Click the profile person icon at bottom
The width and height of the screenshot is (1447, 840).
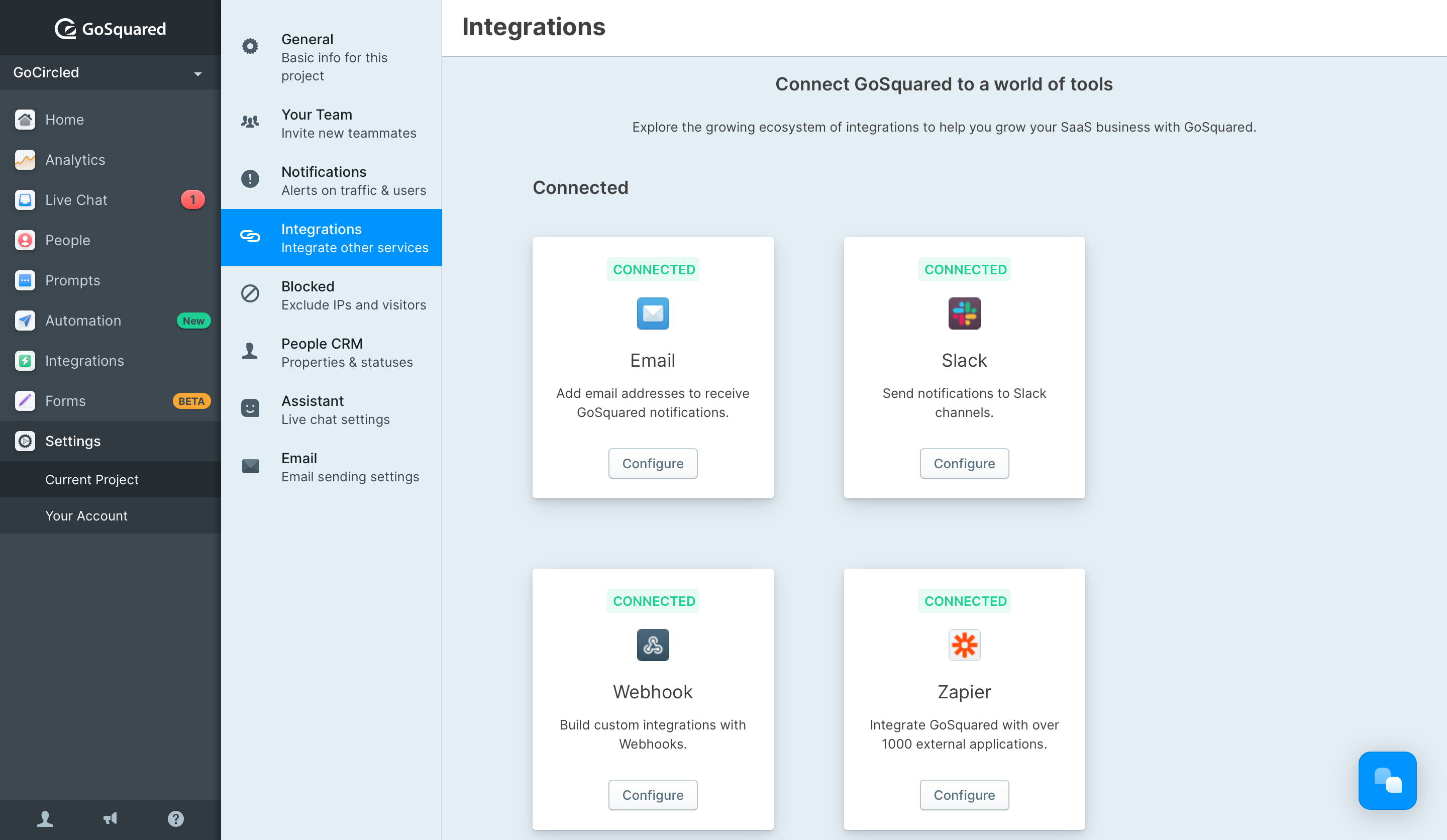click(x=45, y=819)
